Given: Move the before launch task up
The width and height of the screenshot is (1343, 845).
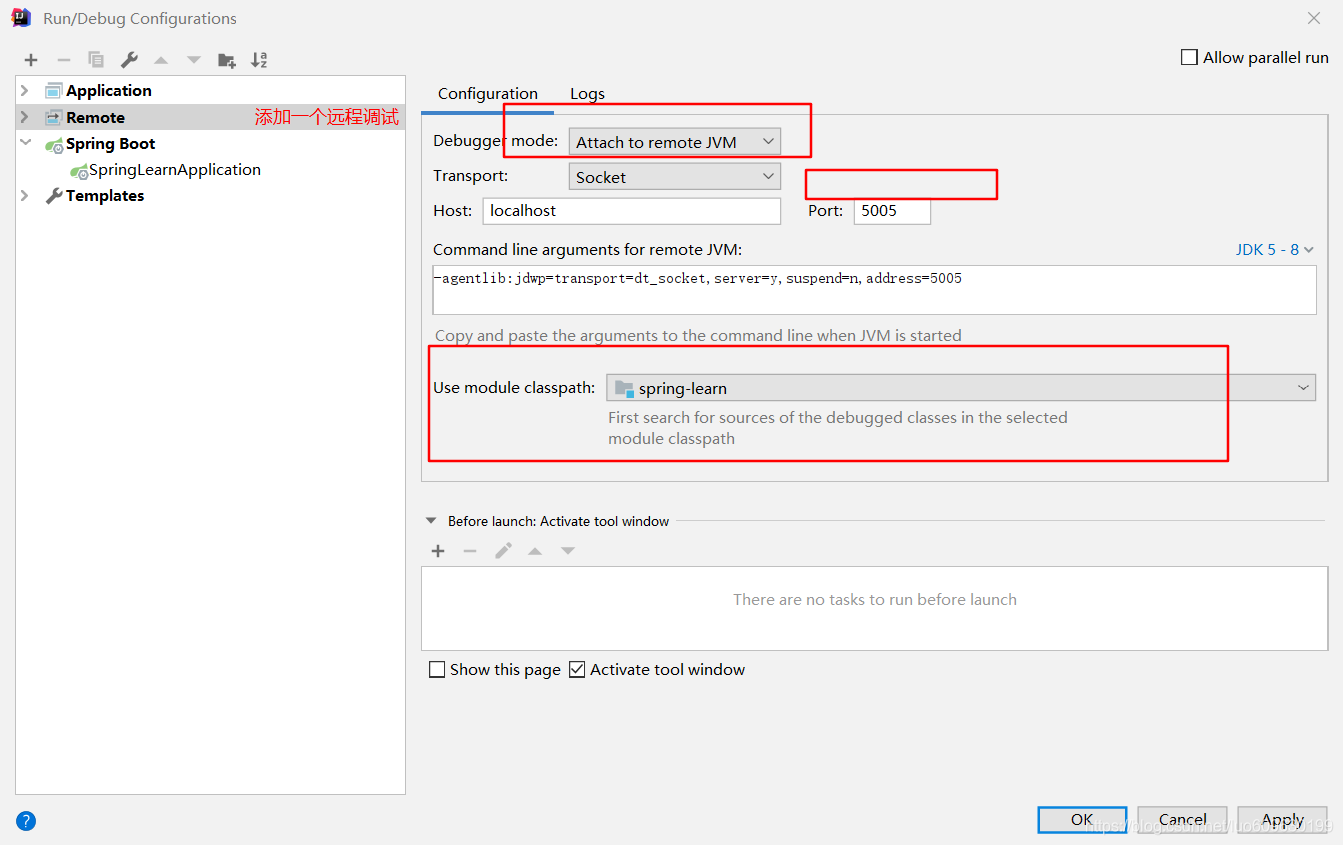Looking at the screenshot, I should (535, 551).
